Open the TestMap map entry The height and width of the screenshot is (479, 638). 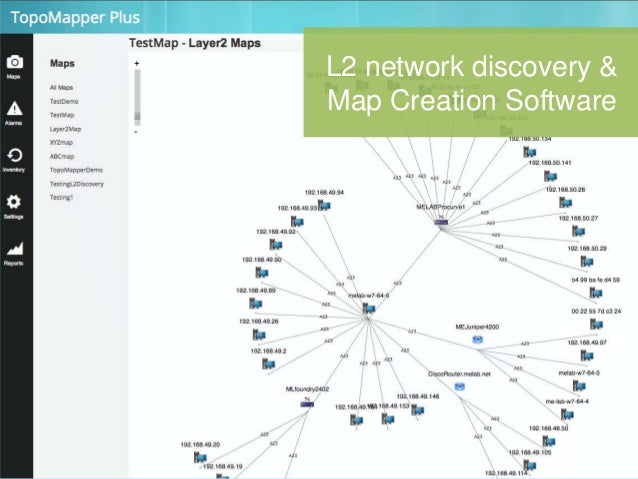coord(62,115)
